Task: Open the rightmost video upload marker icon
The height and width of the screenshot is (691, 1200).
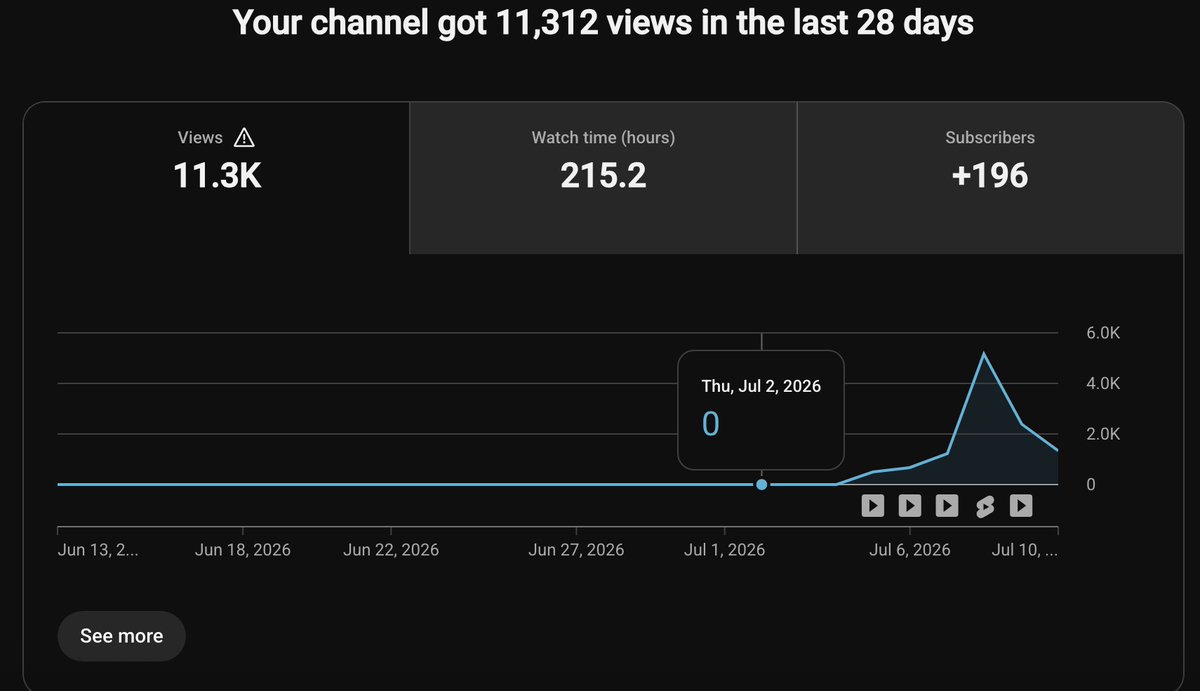Action: [1021, 506]
